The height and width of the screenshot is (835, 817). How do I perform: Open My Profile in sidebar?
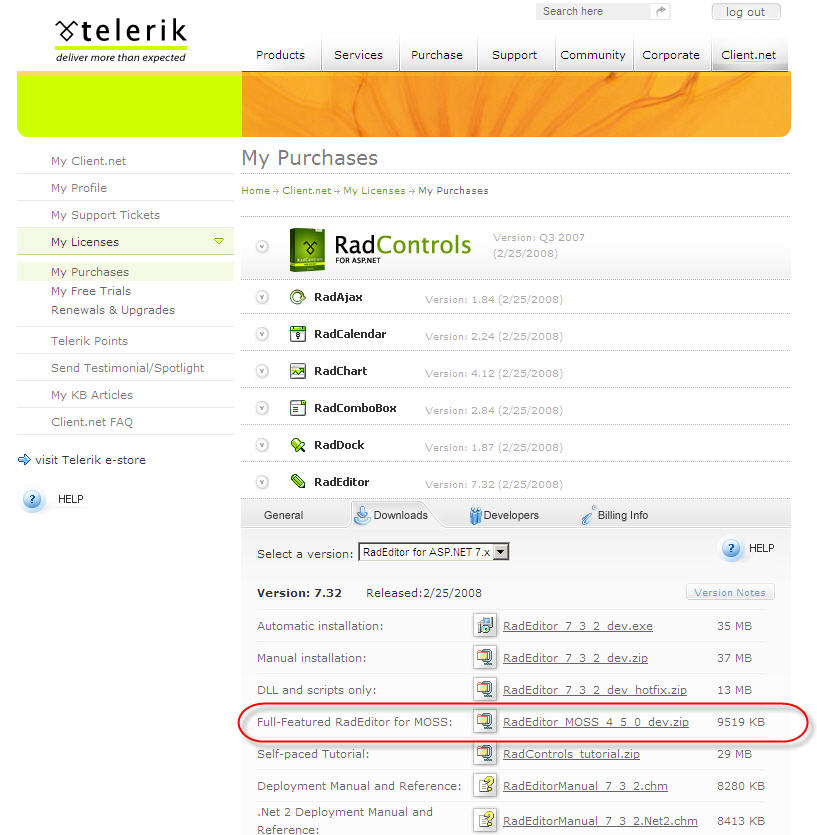coord(79,188)
